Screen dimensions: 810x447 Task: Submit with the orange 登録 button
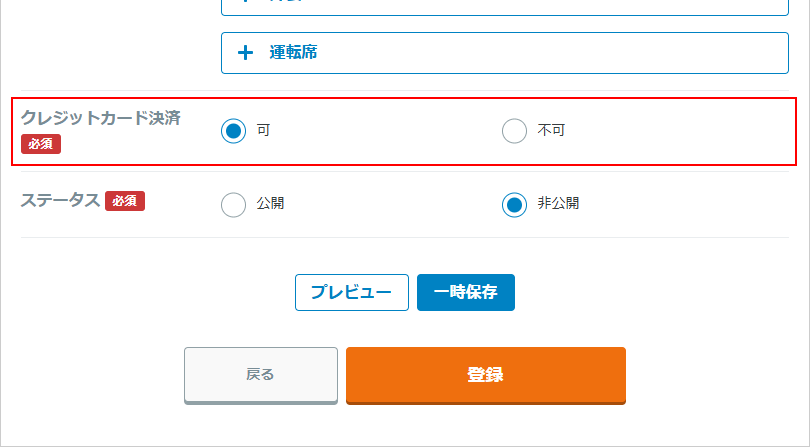tap(485, 375)
